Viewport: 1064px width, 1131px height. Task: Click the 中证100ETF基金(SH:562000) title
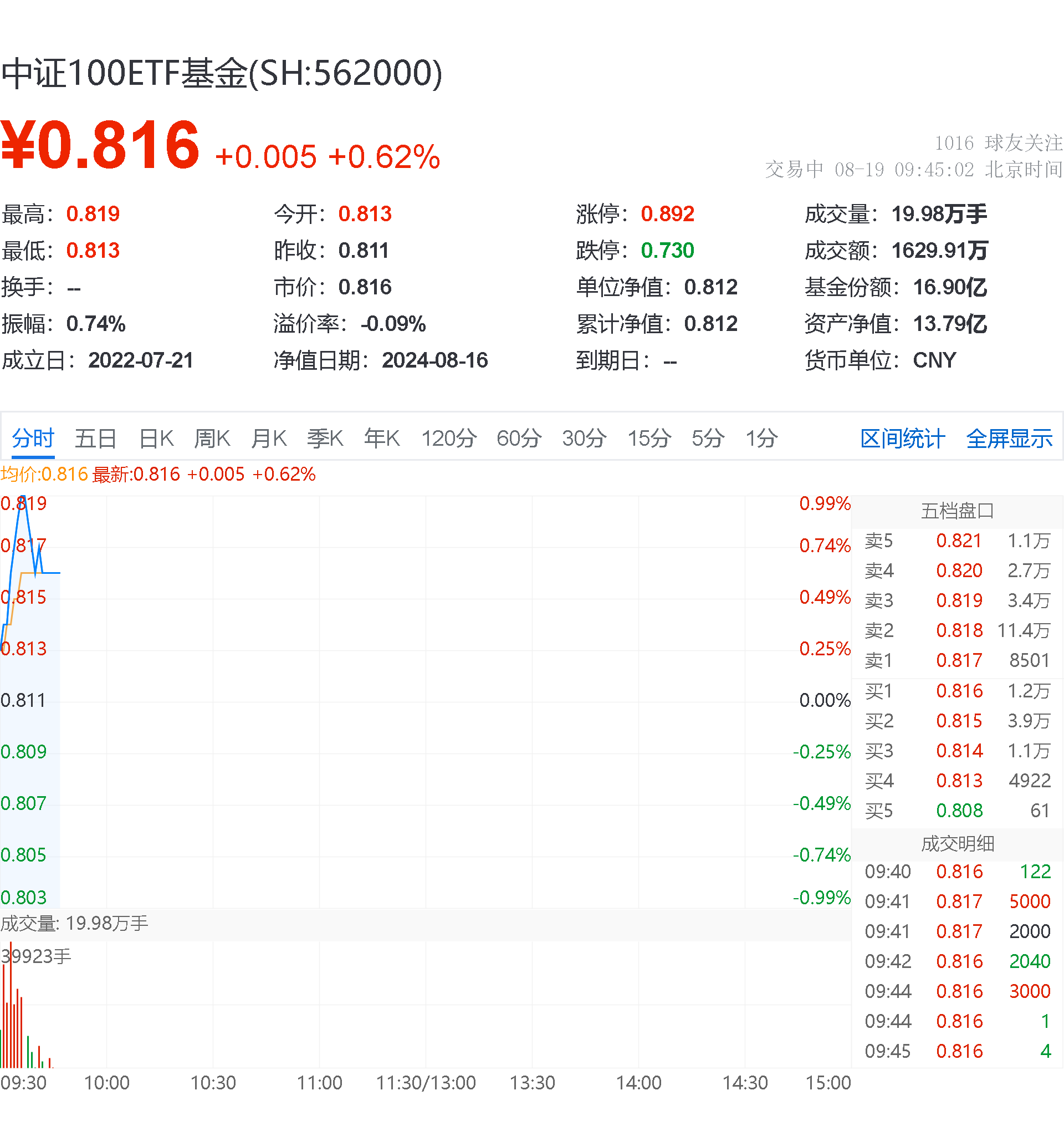tap(222, 73)
